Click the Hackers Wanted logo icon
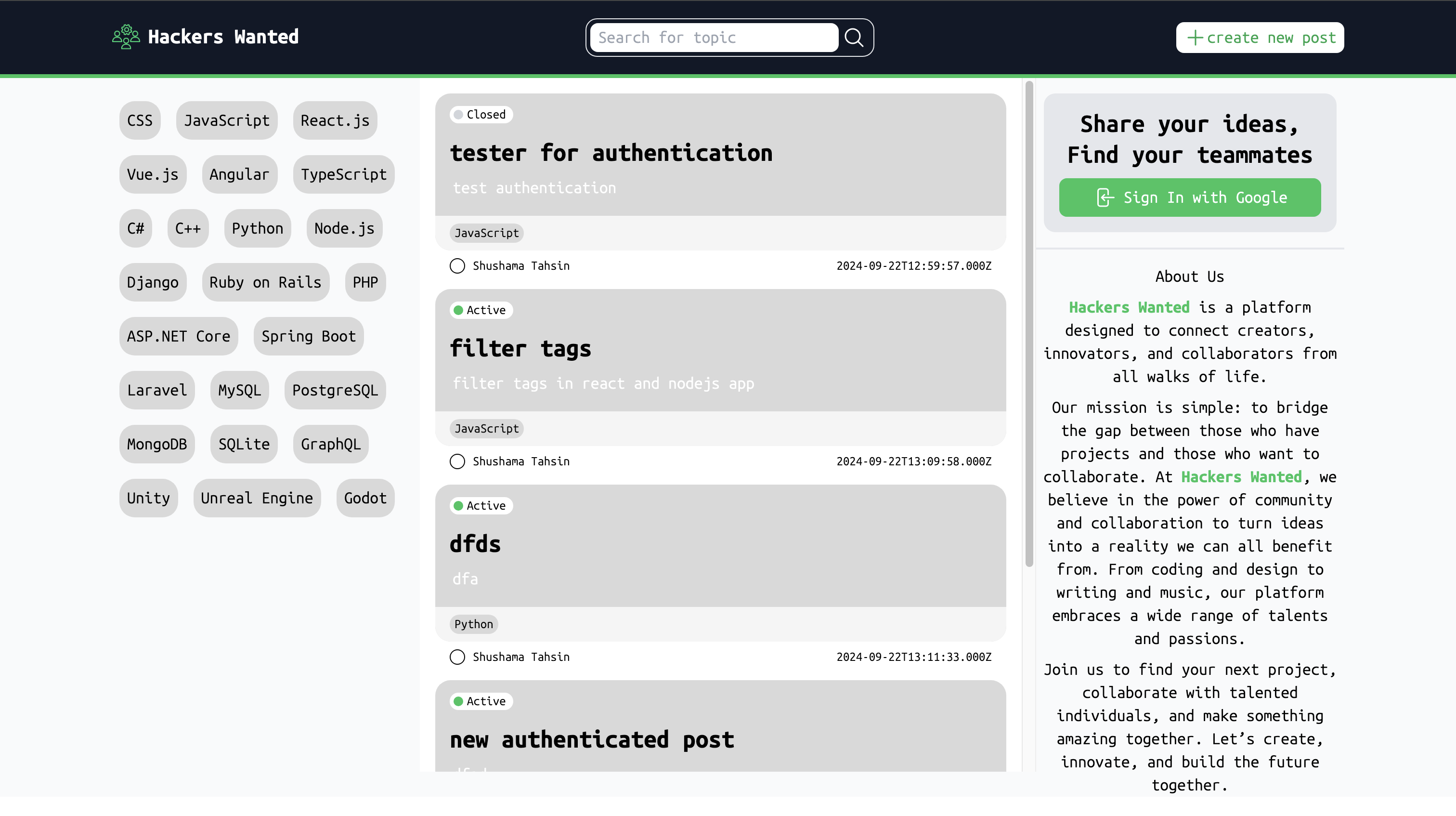The height and width of the screenshot is (816, 1456). (126, 37)
